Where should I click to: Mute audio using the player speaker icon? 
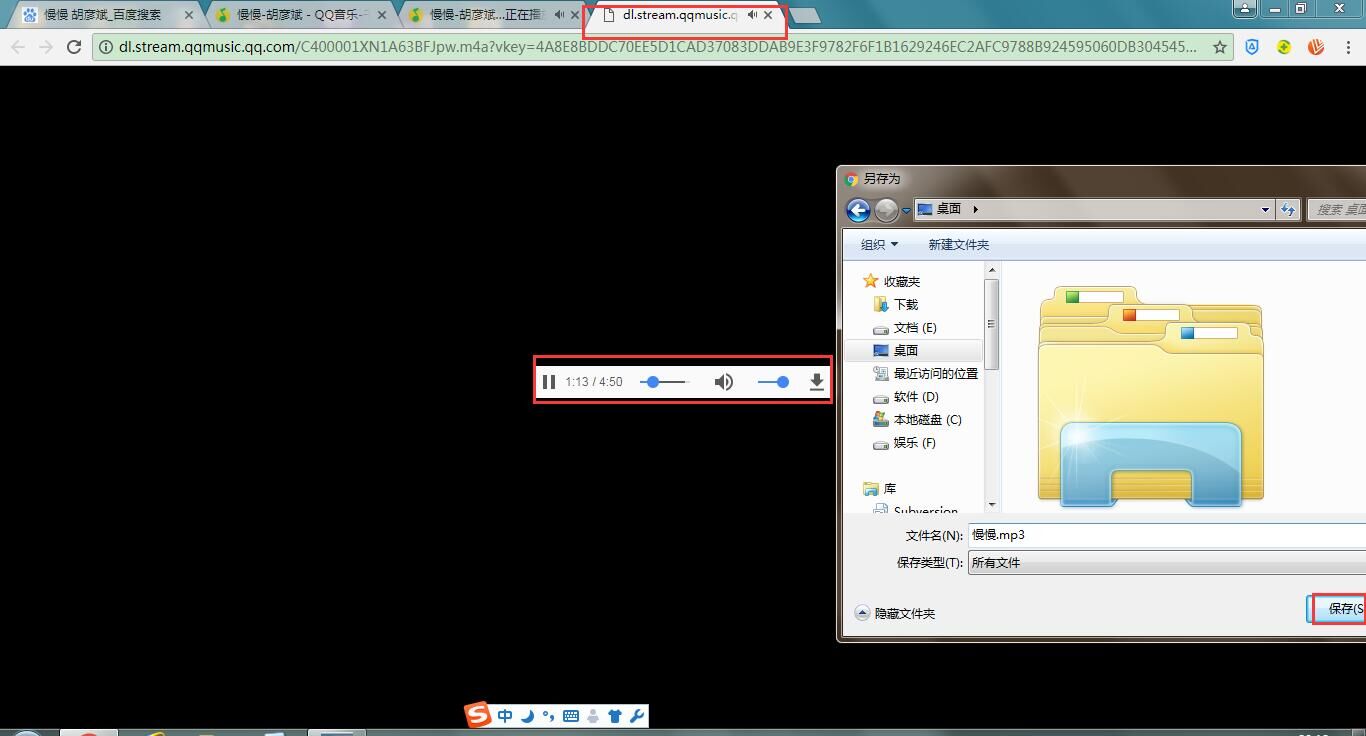(723, 381)
